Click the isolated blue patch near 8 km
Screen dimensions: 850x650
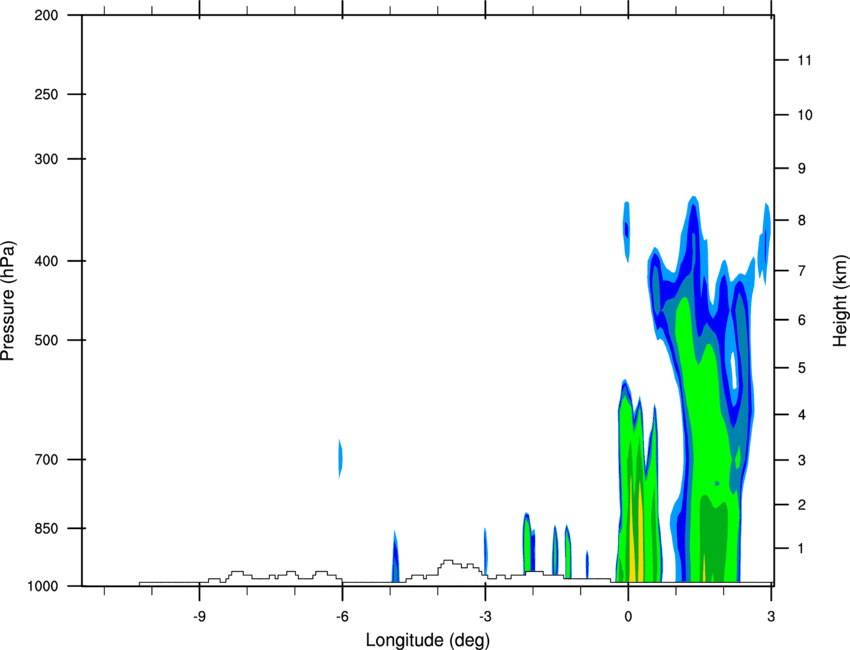(627, 231)
